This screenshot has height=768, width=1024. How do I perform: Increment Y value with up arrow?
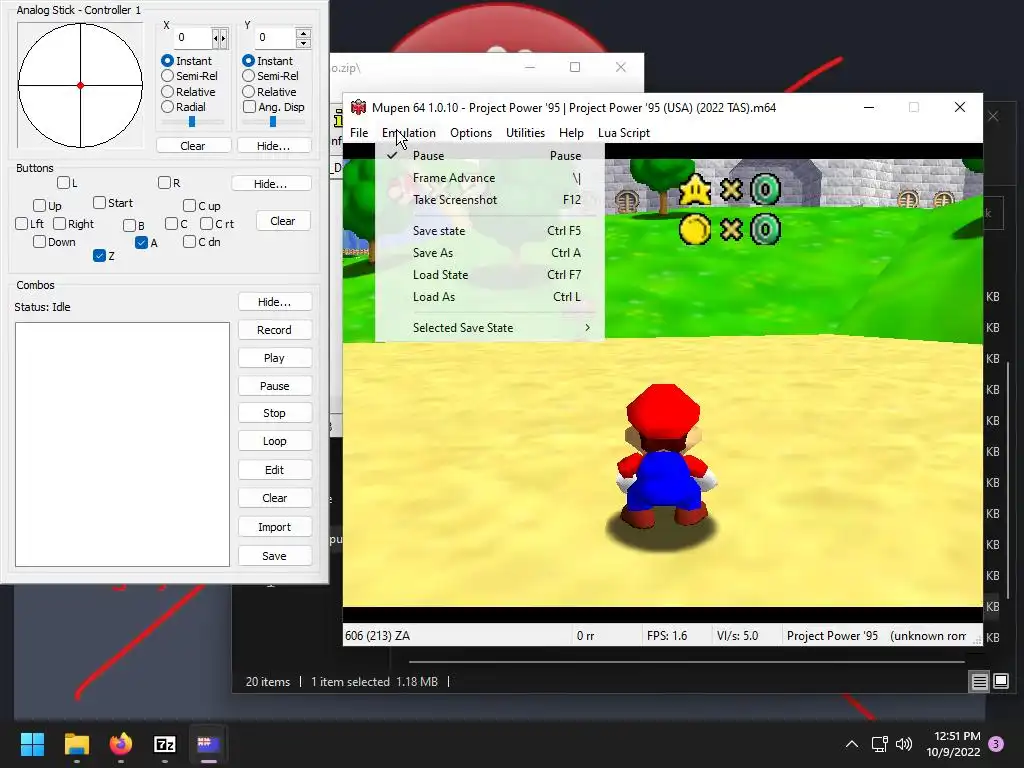coord(303,33)
